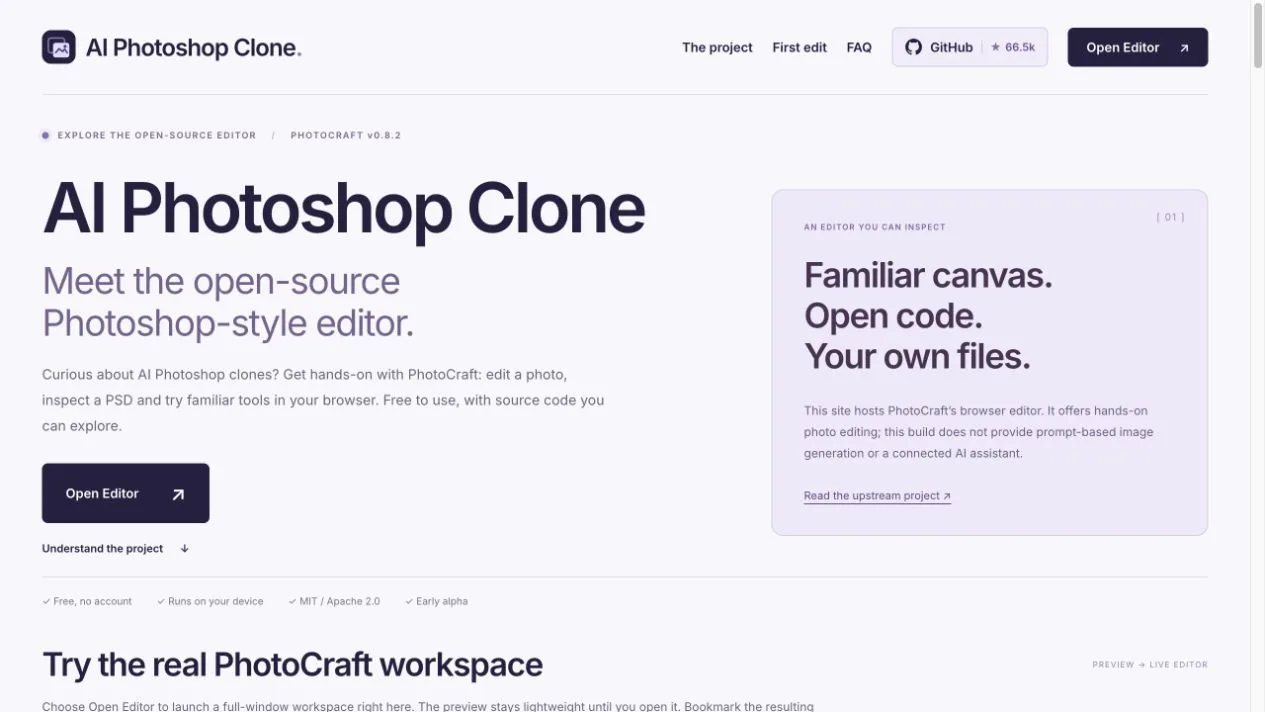Click EXPLORE THE OPEN-SOURCE EDITOR breadcrumb text
The height and width of the screenshot is (712, 1265).
pyautogui.click(x=157, y=135)
